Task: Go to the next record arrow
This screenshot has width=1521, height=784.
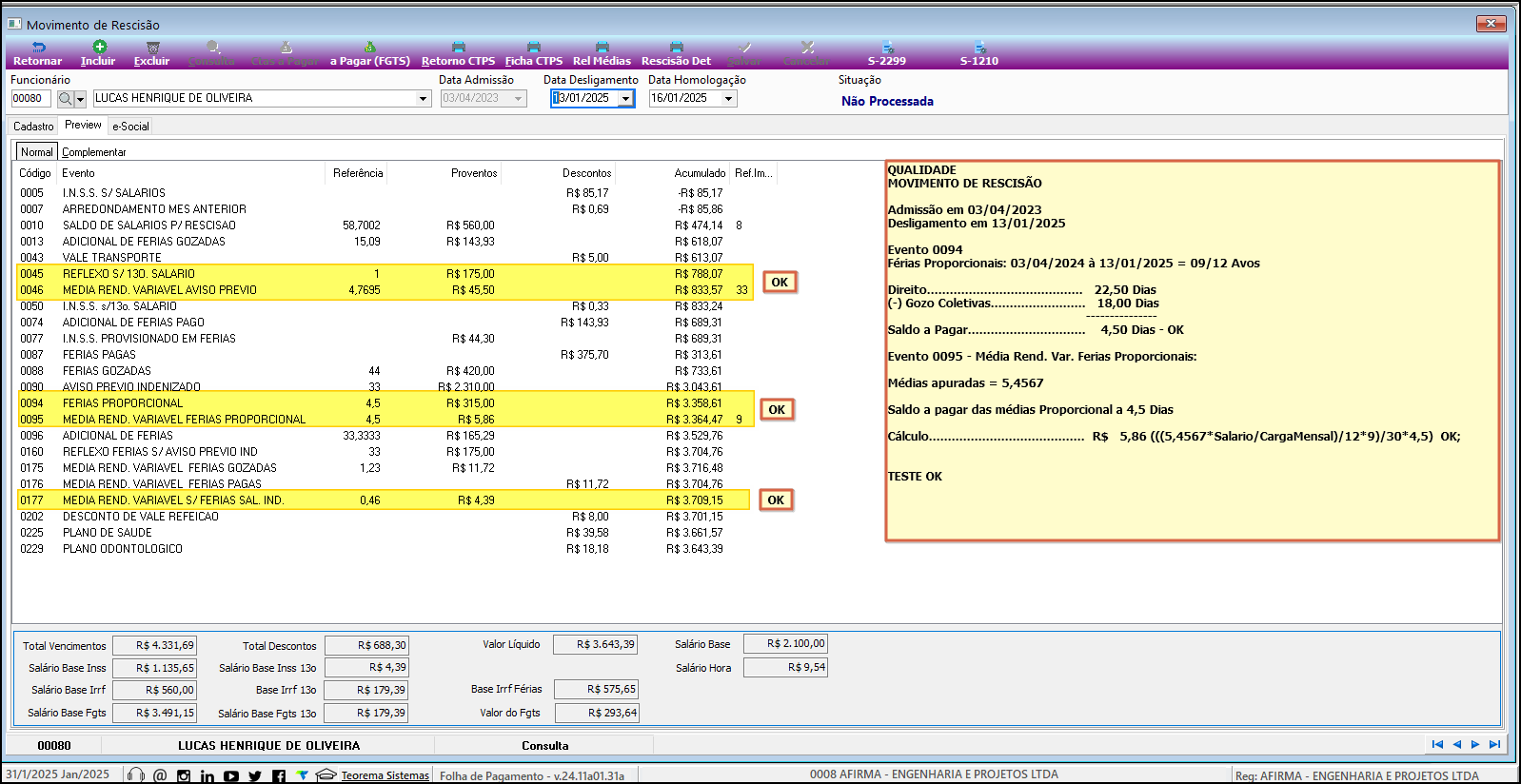Action: point(1475,744)
